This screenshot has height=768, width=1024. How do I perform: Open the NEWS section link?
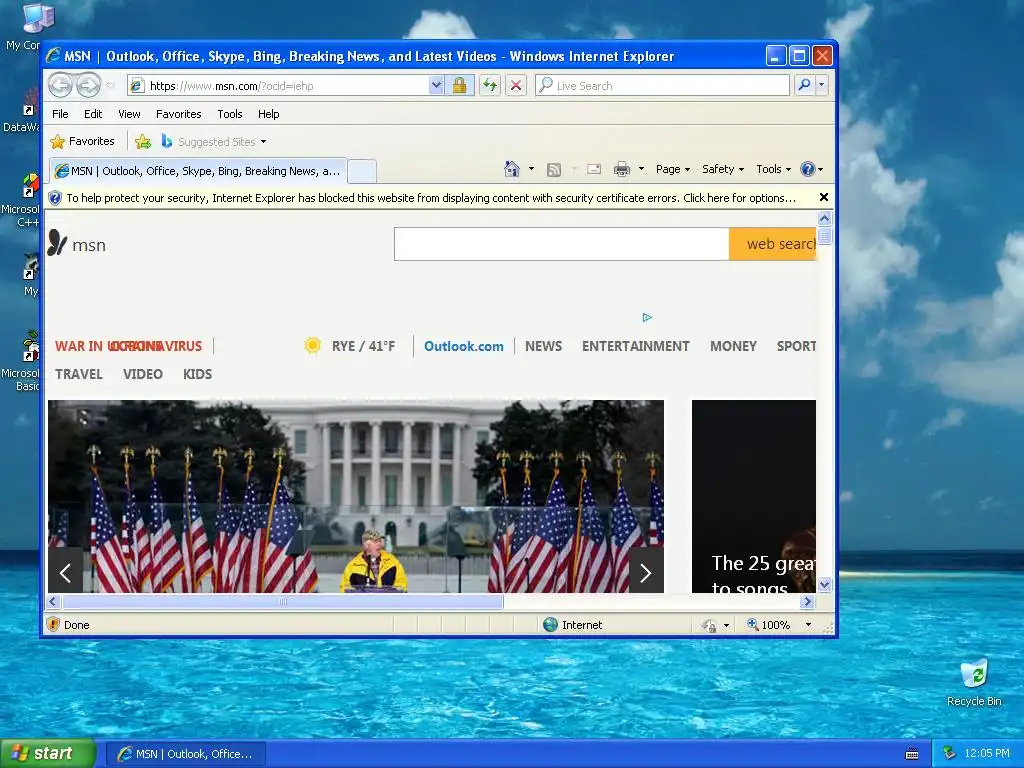click(x=543, y=346)
